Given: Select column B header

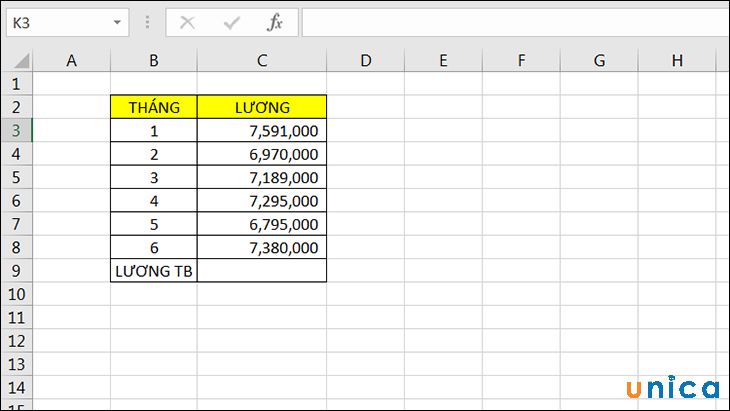Looking at the screenshot, I should pyautogui.click(x=154, y=61).
